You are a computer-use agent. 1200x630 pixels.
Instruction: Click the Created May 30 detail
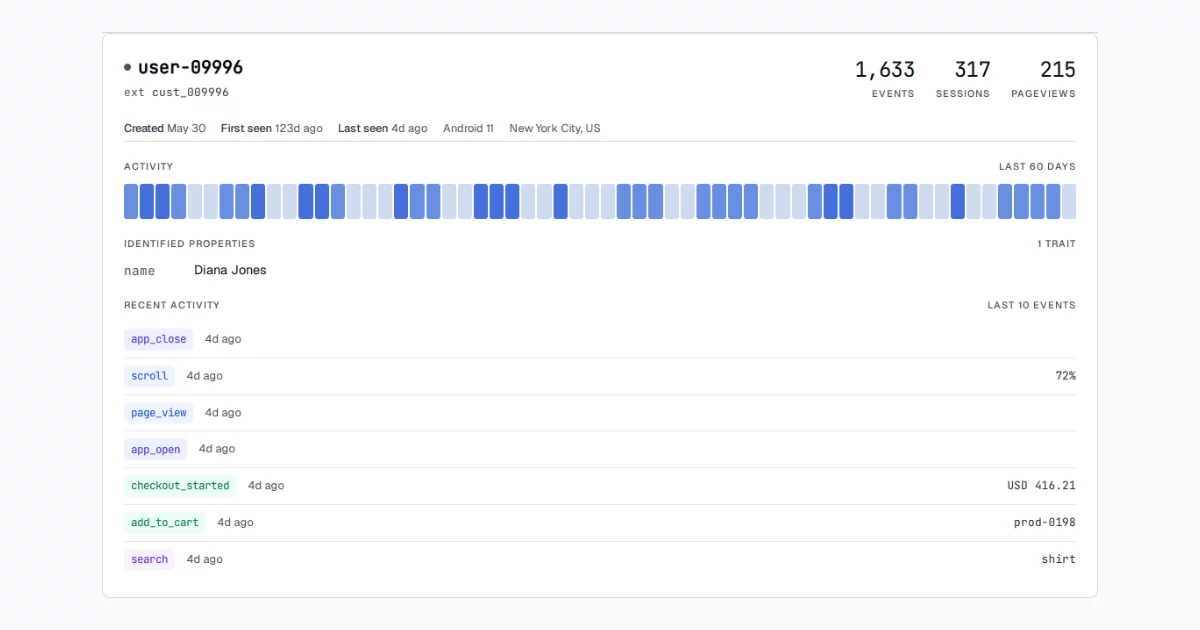(165, 128)
